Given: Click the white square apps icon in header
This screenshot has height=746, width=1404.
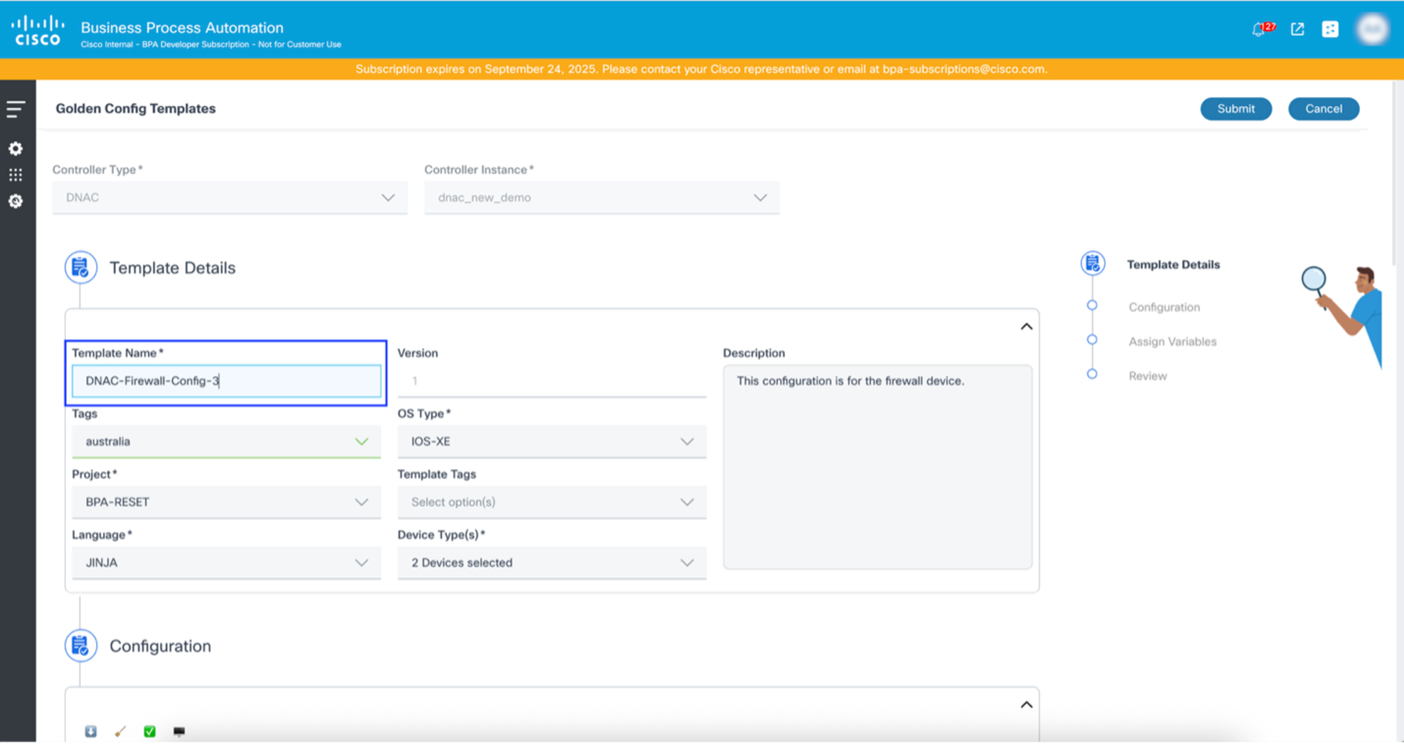Looking at the screenshot, I should (x=1330, y=29).
